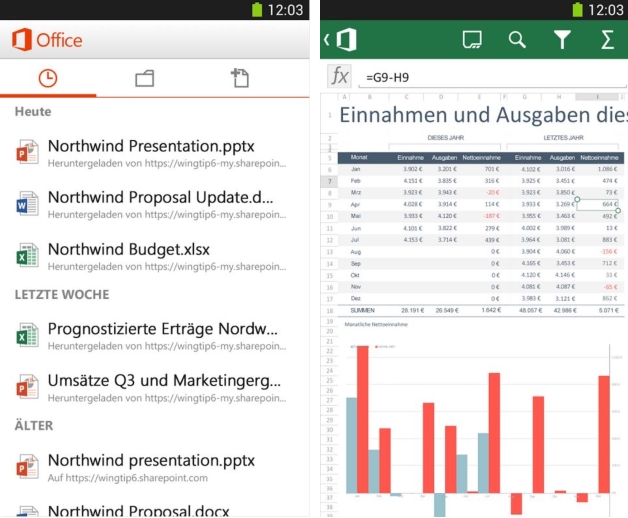Switch to the folder locations tab
Screen dimensions: 628x518
pos(144,78)
